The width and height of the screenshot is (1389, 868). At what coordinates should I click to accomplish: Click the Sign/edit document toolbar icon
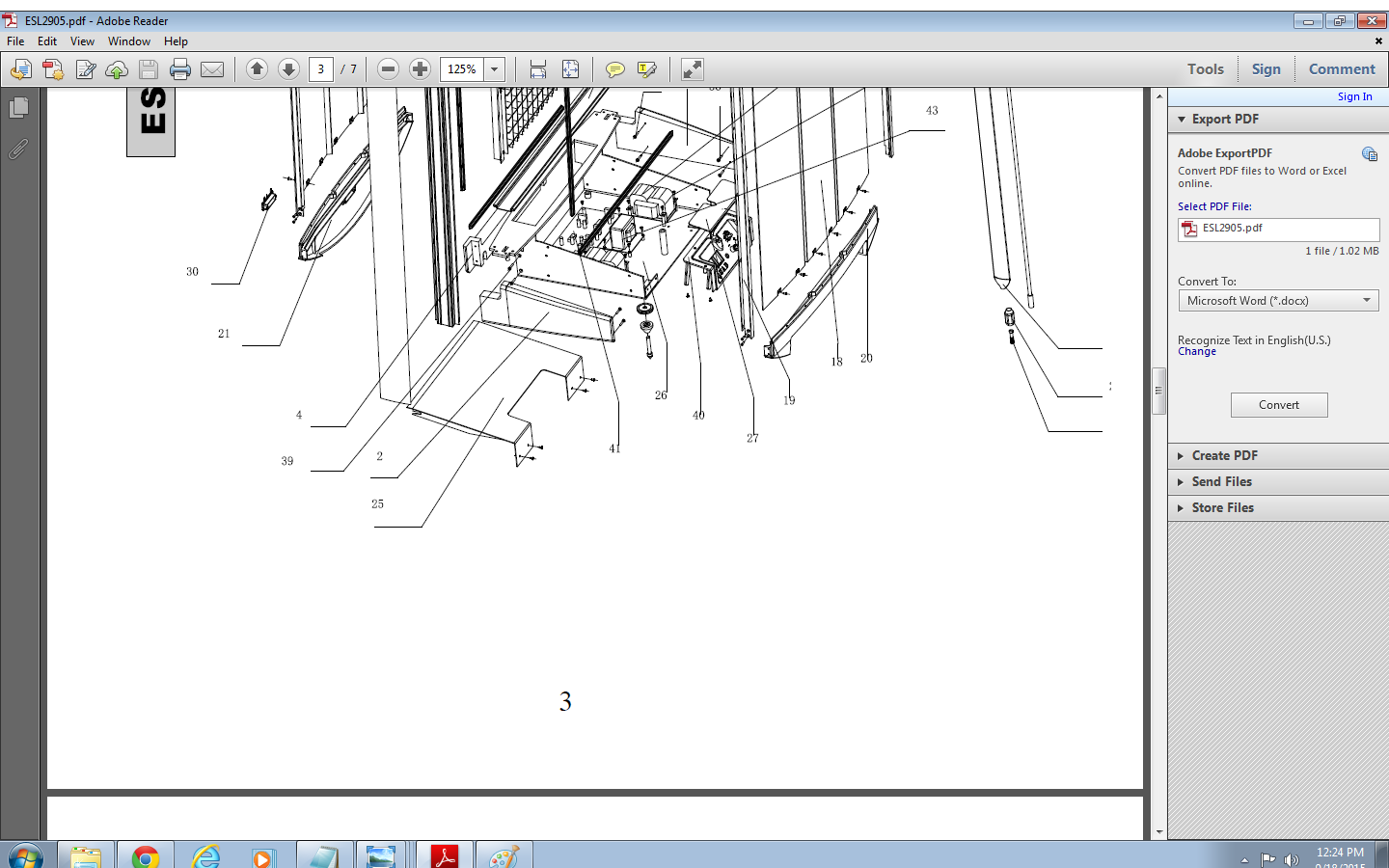85,69
